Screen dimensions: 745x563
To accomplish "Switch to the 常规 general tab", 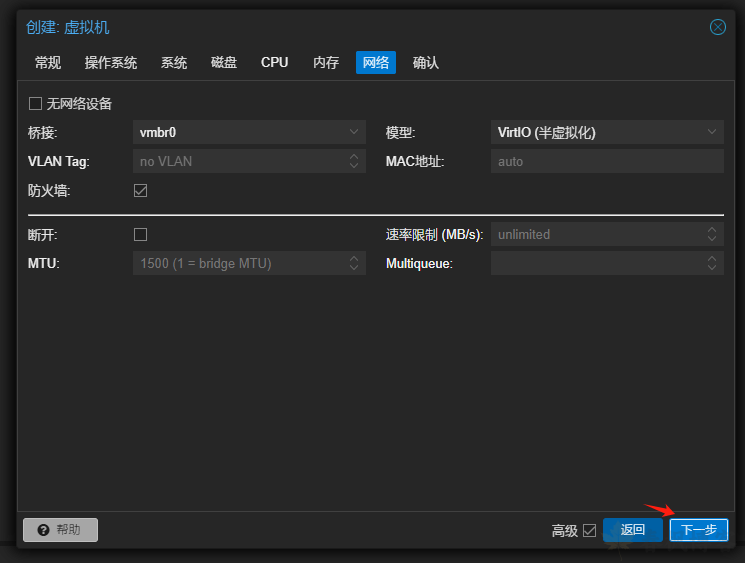I will (x=48, y=62).
